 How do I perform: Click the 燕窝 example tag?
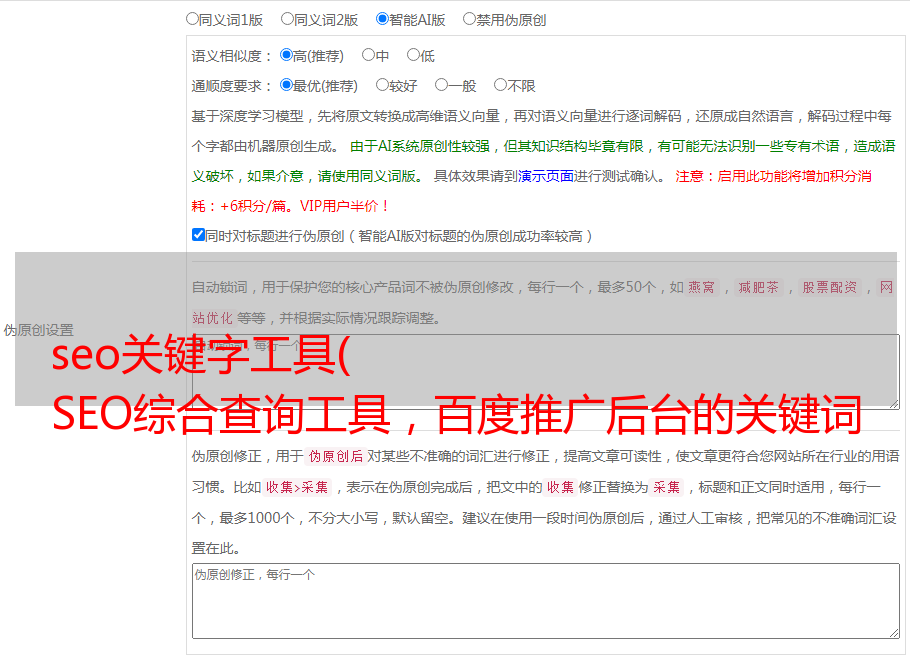(x=702, y=287)
